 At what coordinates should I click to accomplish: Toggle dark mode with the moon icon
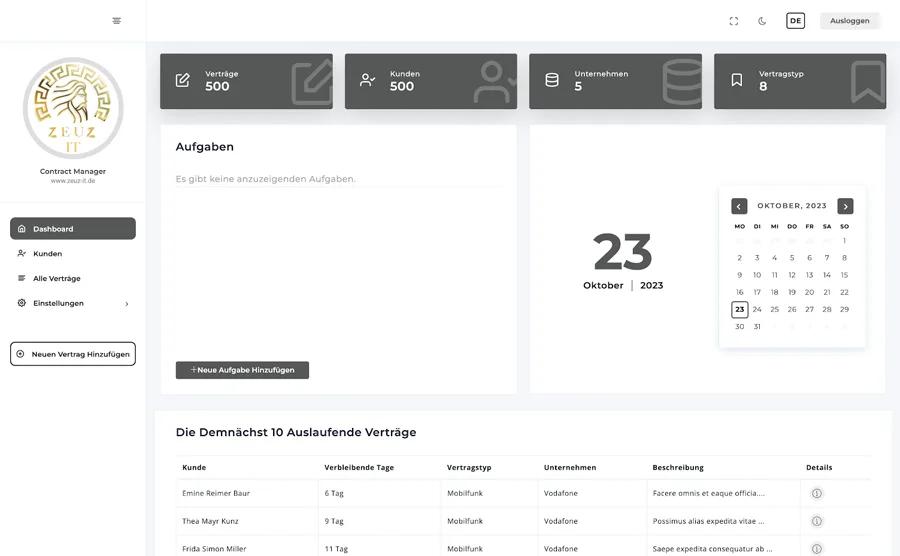(x=762, y=21)
